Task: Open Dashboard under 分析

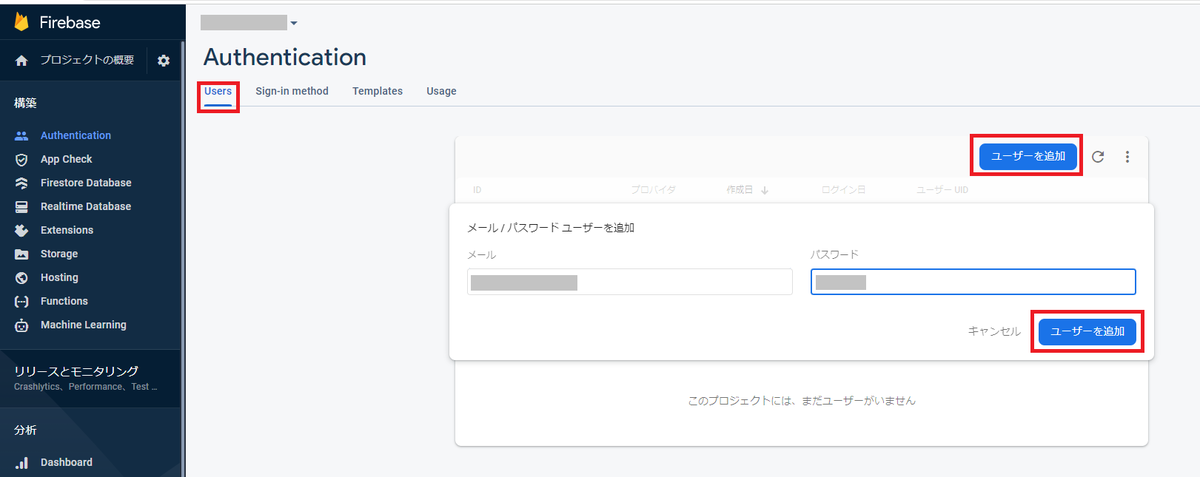Action: (66, 462)
